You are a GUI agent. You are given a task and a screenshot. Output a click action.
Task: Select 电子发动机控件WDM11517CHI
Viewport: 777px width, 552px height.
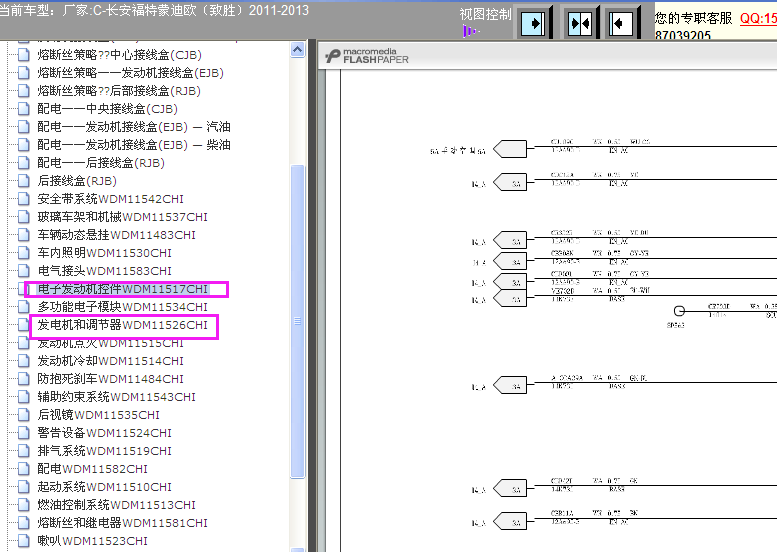tap(122, 289)
